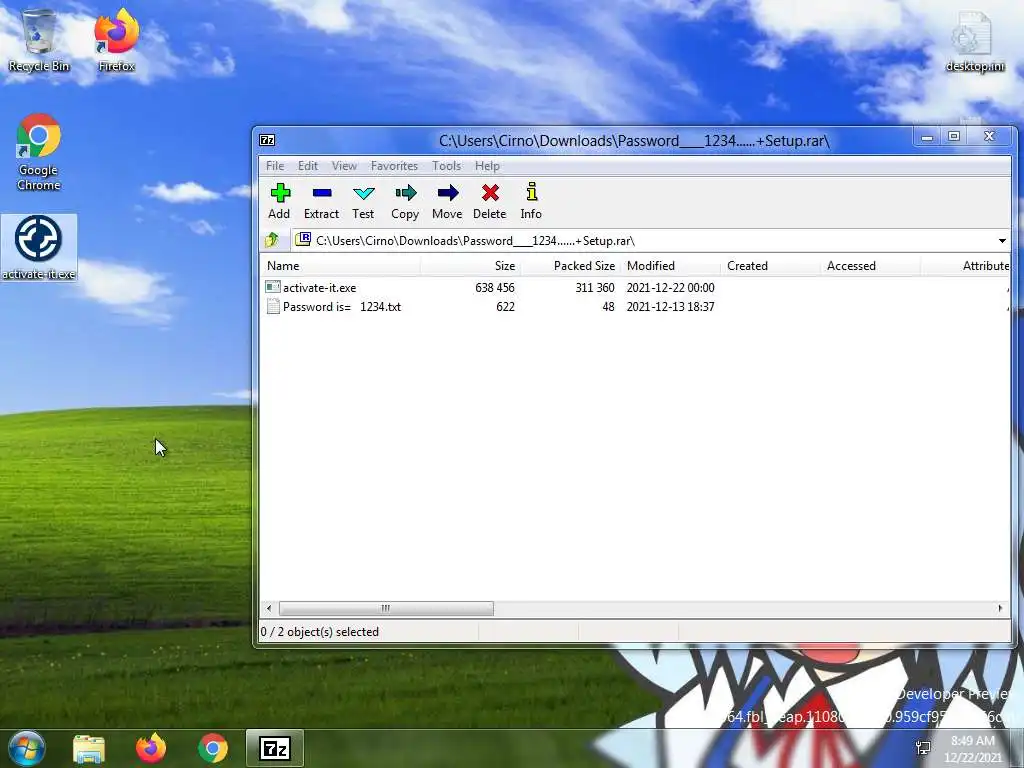1024x768 pixels.
Task: Open File Explorer from taskbar
Action: click(89, 748)
